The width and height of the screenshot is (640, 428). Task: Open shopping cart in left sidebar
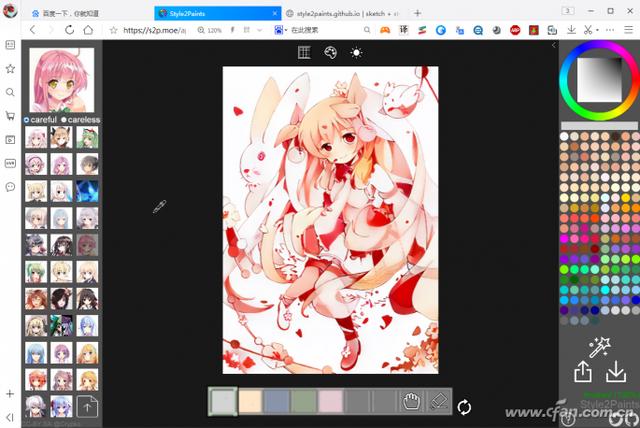click(x=10, y=116)
